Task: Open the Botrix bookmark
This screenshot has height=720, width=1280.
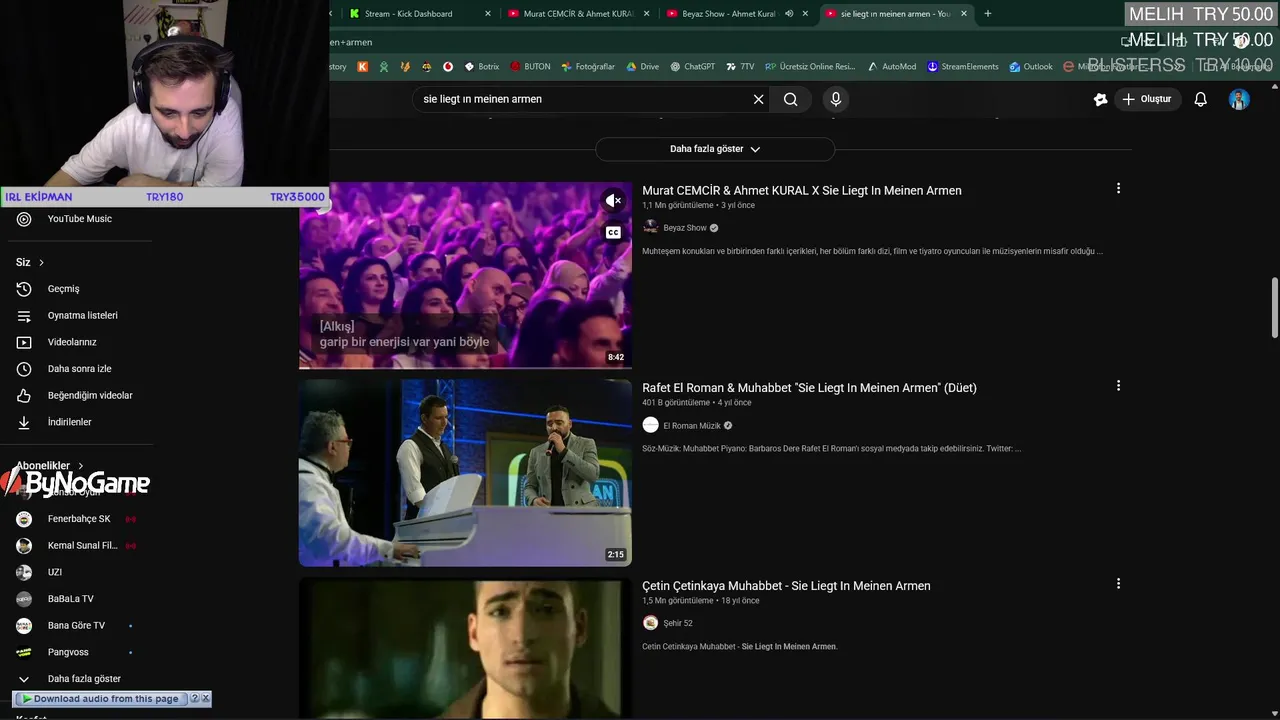Action: coord(481,67)
